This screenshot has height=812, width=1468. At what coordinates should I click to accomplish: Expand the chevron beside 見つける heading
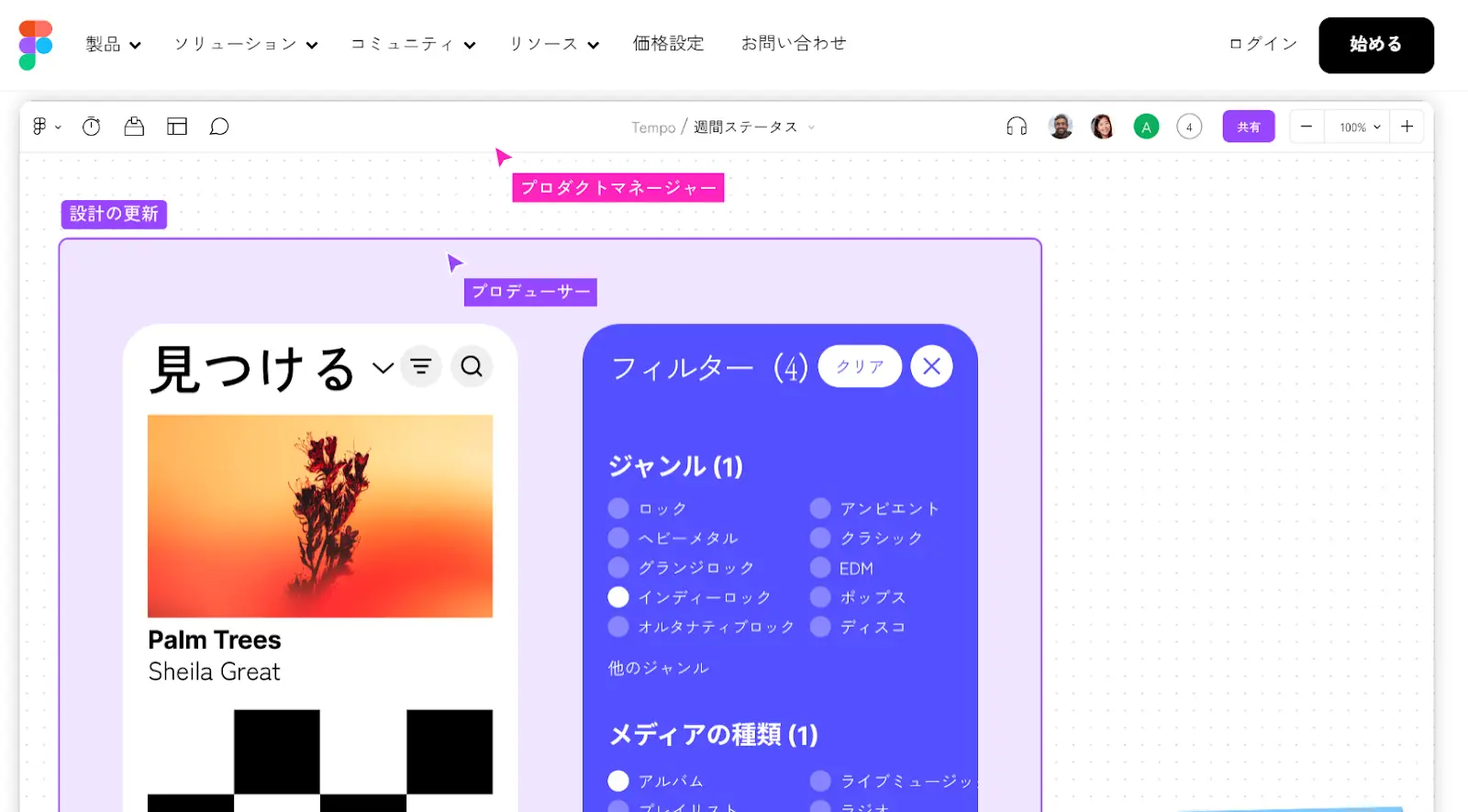383,368
